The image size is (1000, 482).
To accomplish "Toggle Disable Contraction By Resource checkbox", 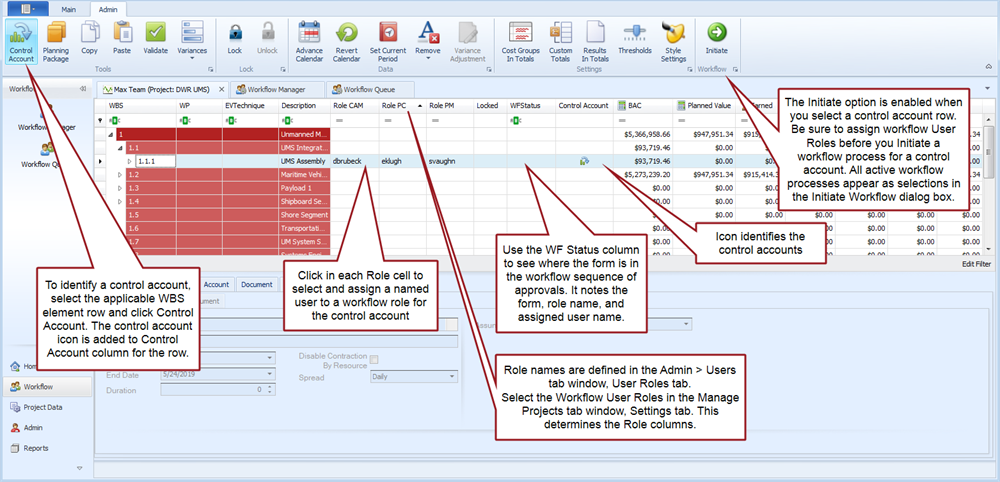I will tap(374, 360).
